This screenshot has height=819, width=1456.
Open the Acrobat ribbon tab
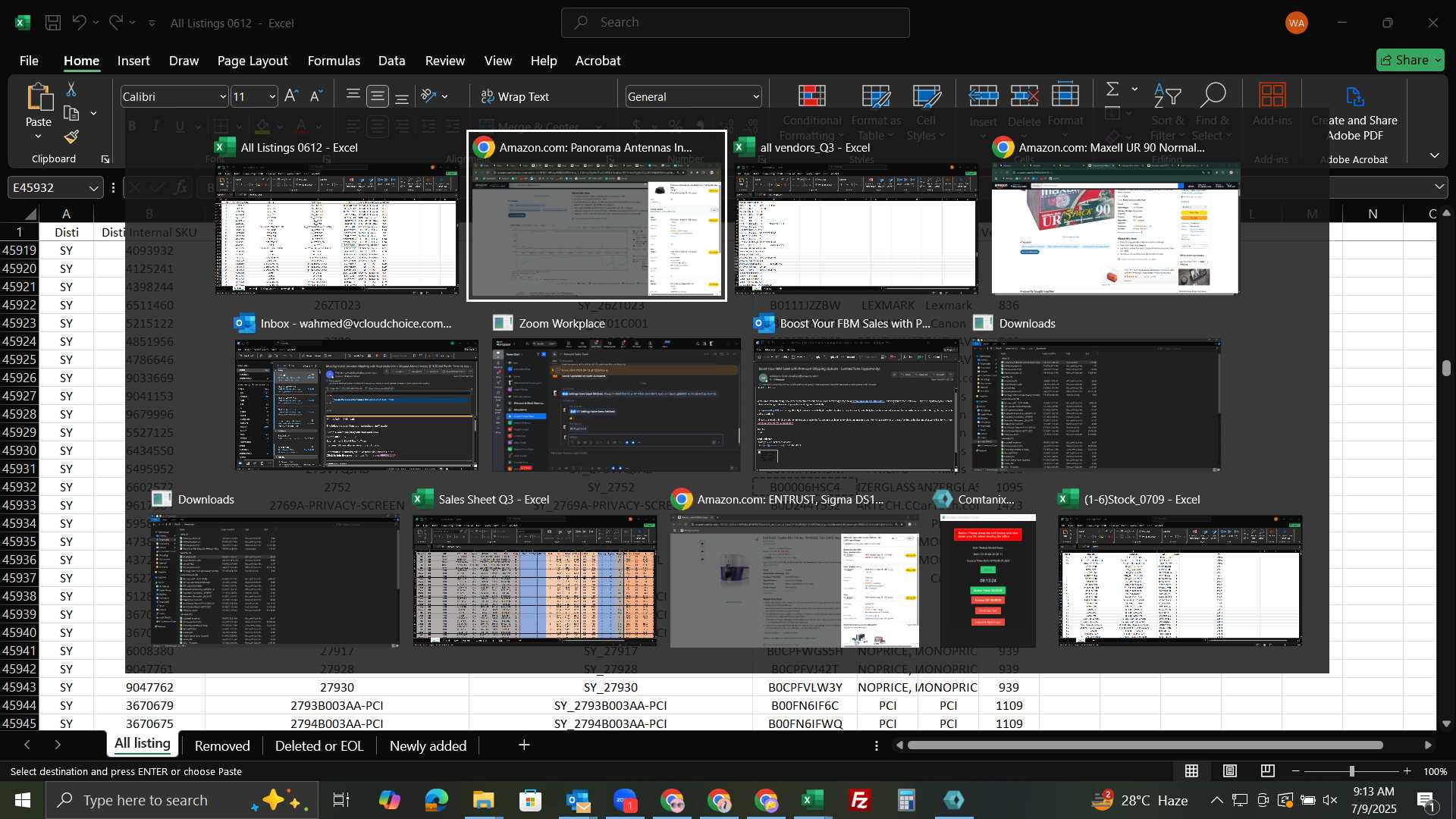(598, 61)
